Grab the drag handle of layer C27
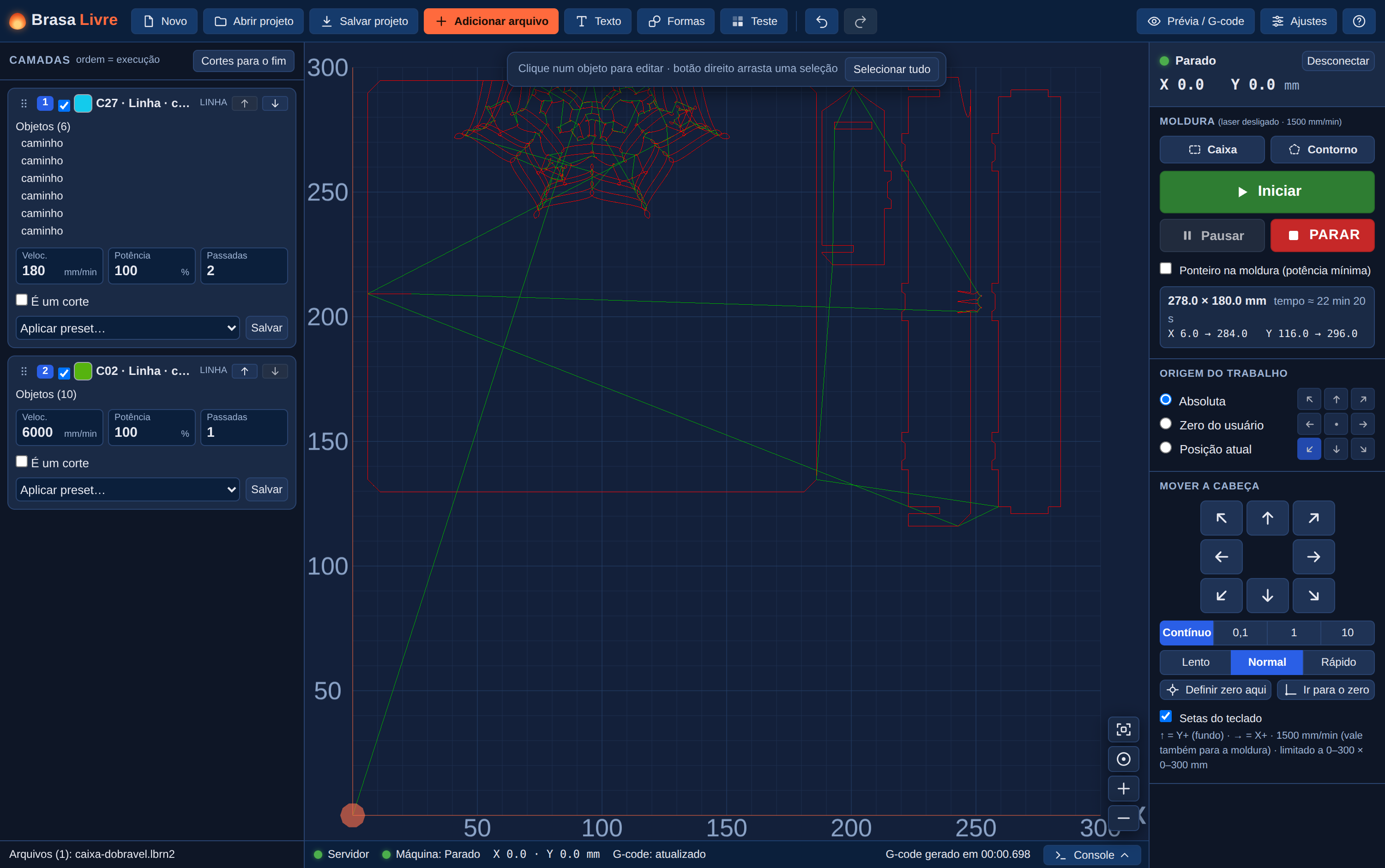The width and height of the screenshot is (1385, 868). (24, 103)
